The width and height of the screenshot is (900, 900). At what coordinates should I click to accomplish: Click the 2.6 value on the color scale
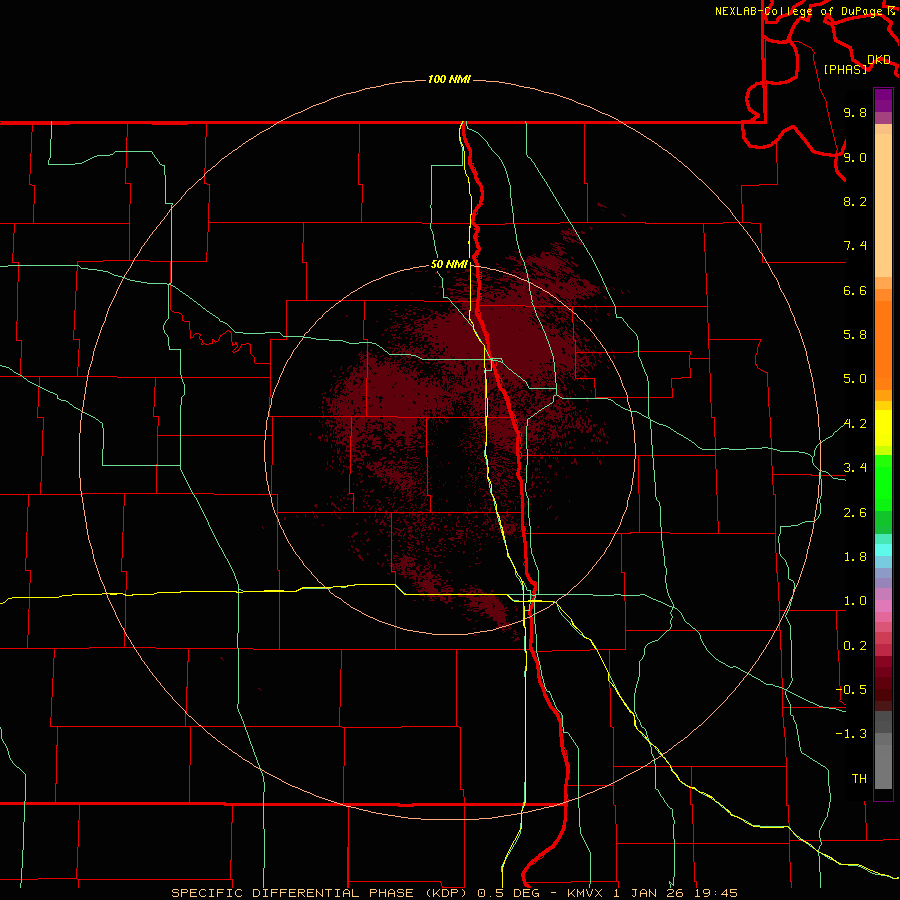point(855,513)
